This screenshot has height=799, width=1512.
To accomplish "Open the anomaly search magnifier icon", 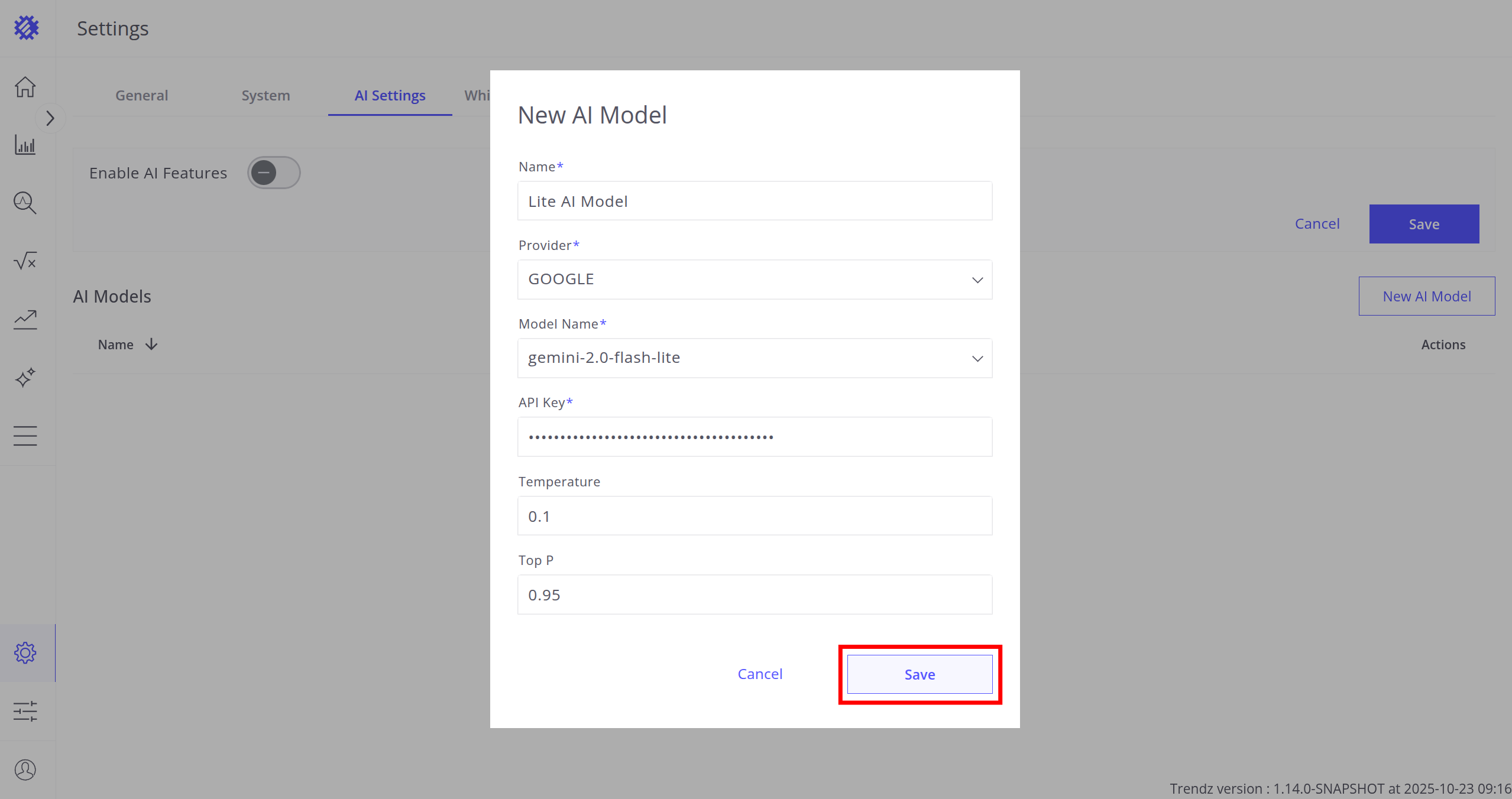I will tap(25, 203).
